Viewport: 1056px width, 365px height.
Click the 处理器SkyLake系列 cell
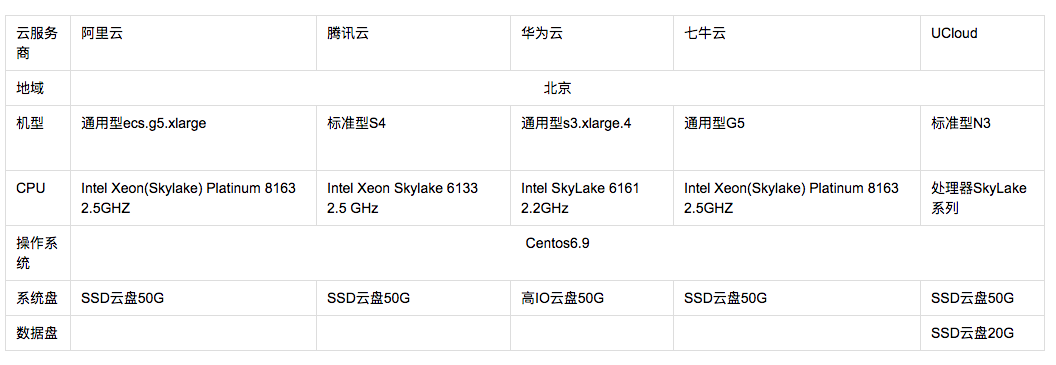(983, 198)
